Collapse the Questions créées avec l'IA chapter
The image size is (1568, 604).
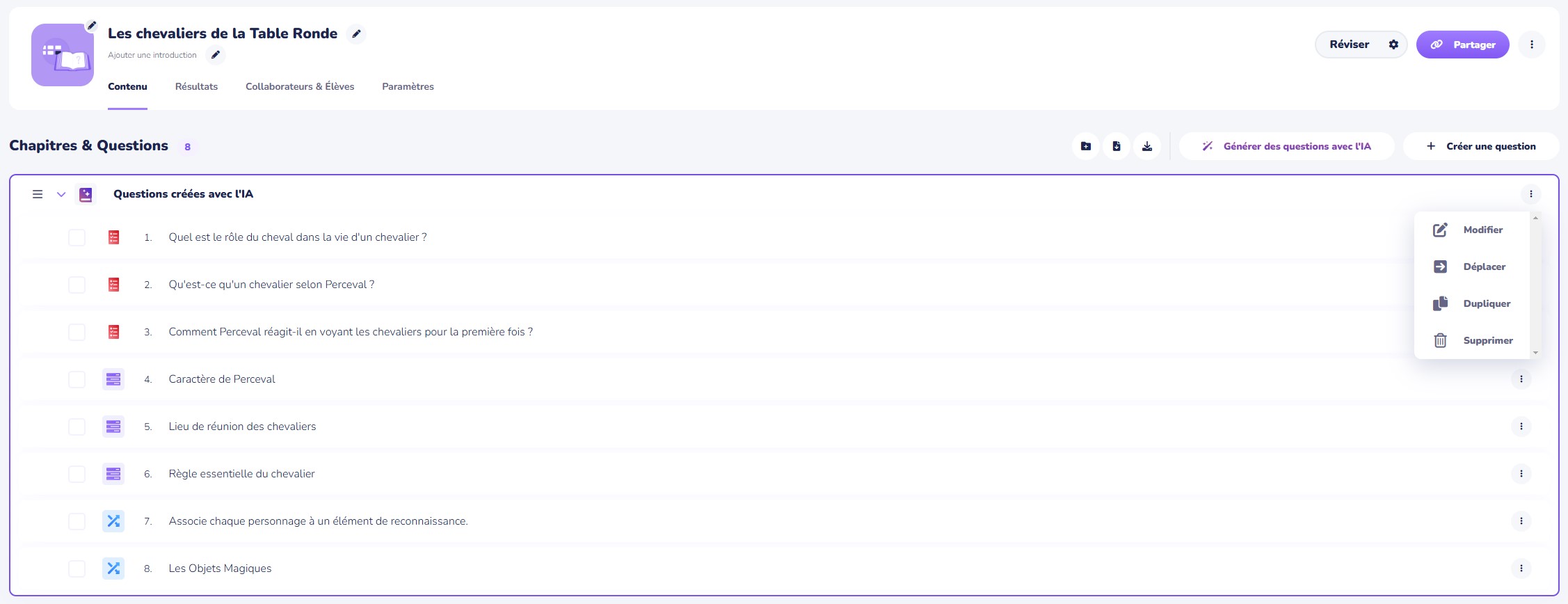pos(61,194)
